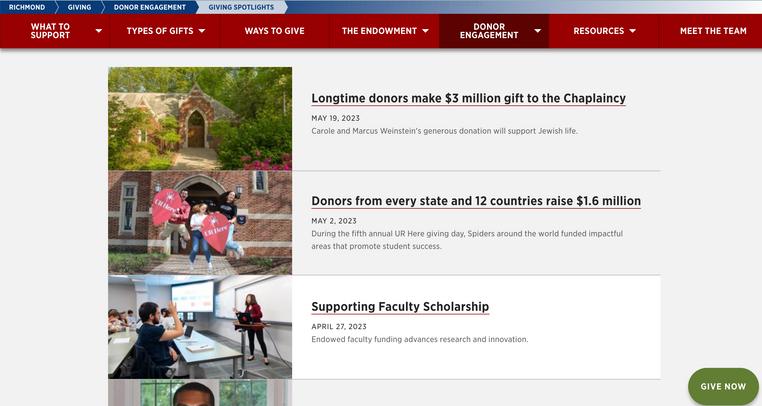Viewport: 762px width, 406px height.
Task: Select the Giving Spotlights breadcrumb
Action: (x=241, y=7)
